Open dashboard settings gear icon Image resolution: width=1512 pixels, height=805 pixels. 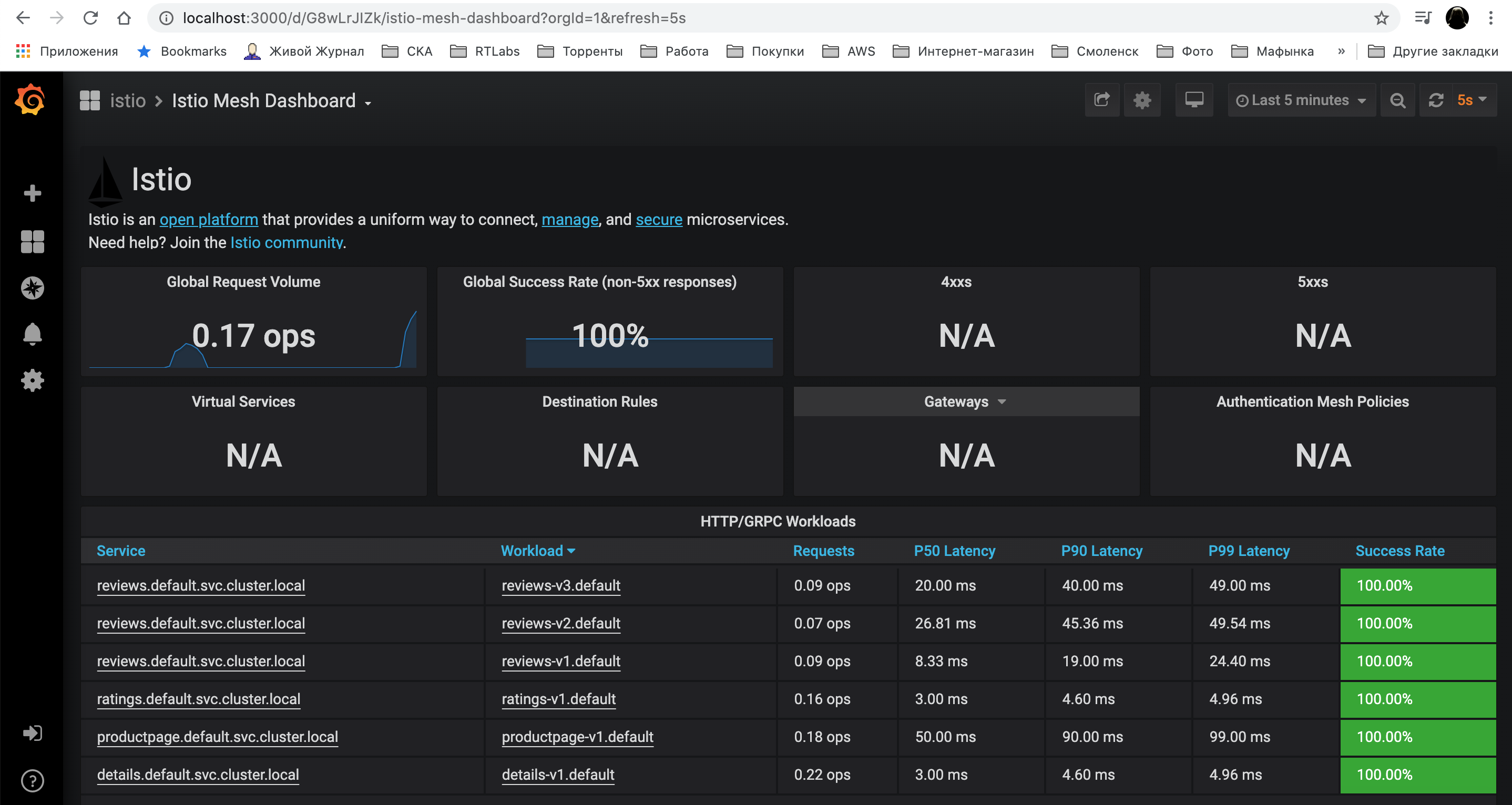click(1142, 100)
